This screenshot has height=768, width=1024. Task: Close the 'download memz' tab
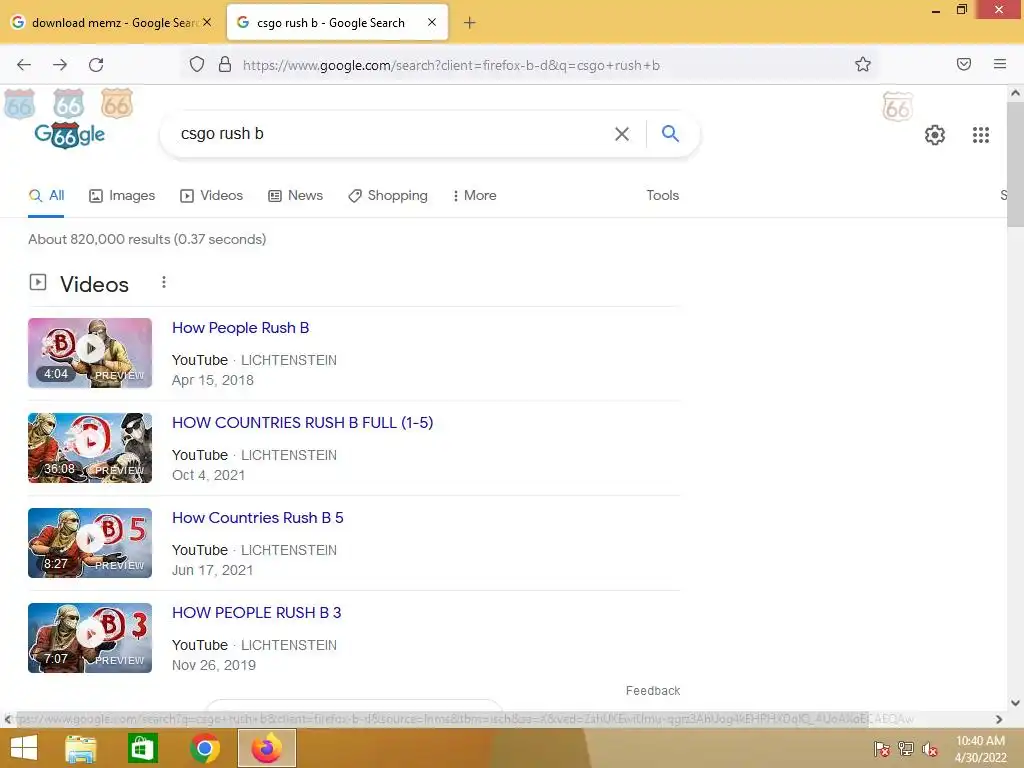point(207,22)
